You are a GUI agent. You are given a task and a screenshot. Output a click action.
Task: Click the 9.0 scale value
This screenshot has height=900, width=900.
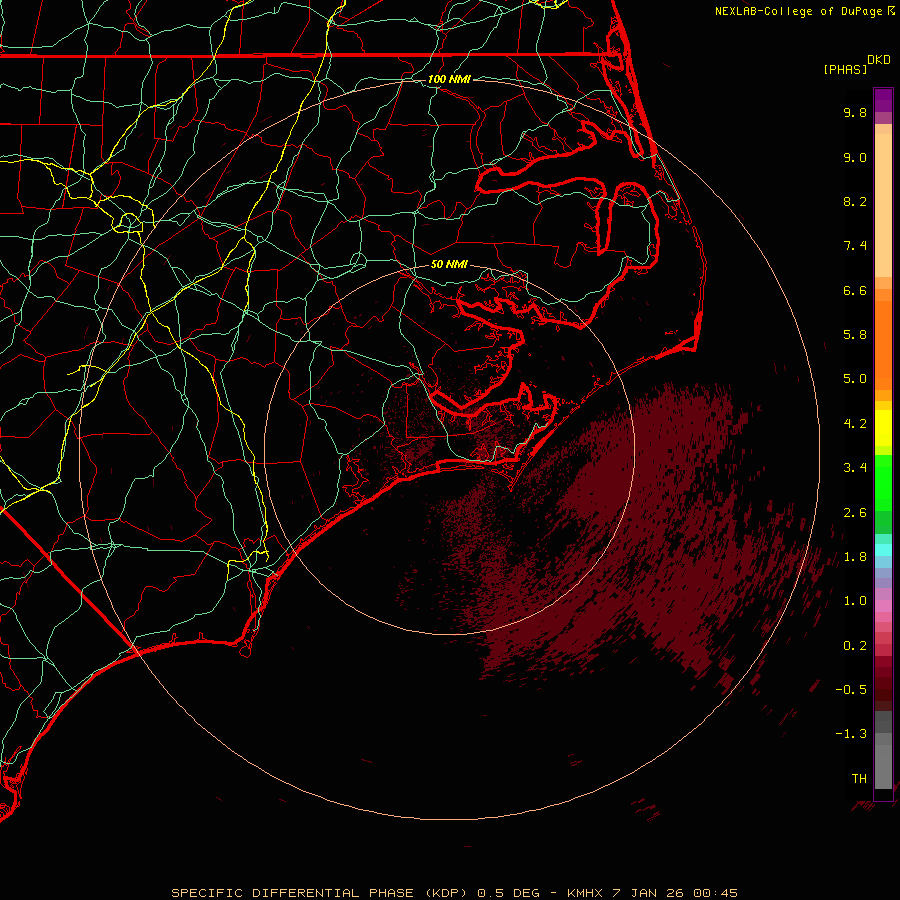coord(855,157)
